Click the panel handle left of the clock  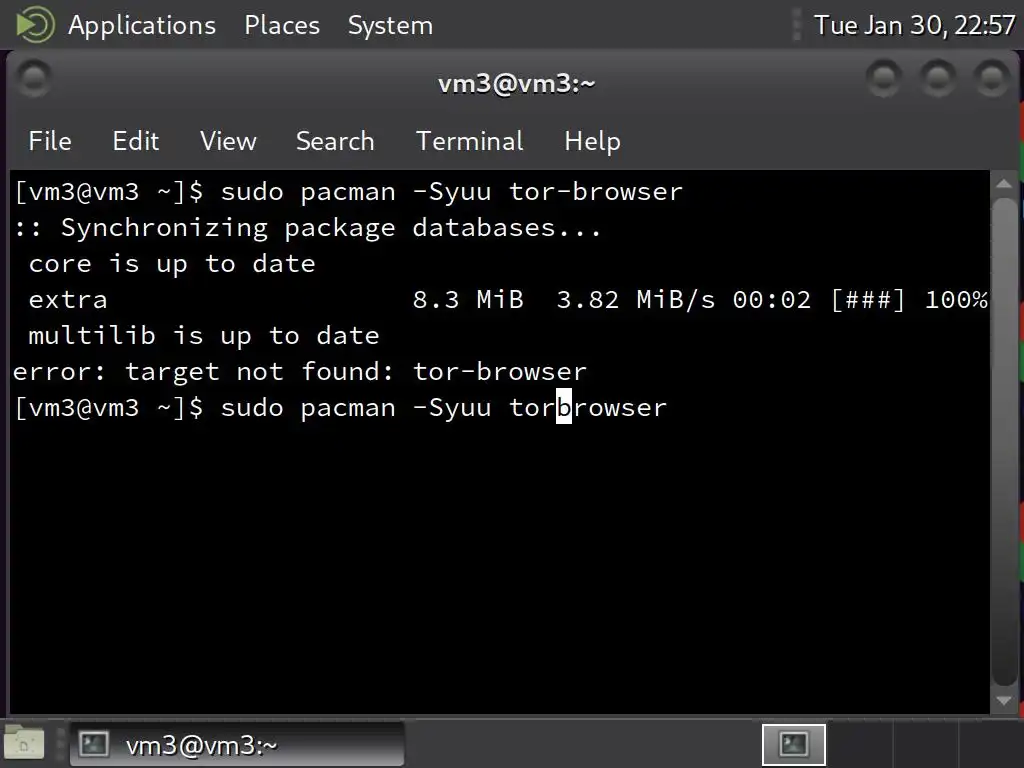coord(796,25)
